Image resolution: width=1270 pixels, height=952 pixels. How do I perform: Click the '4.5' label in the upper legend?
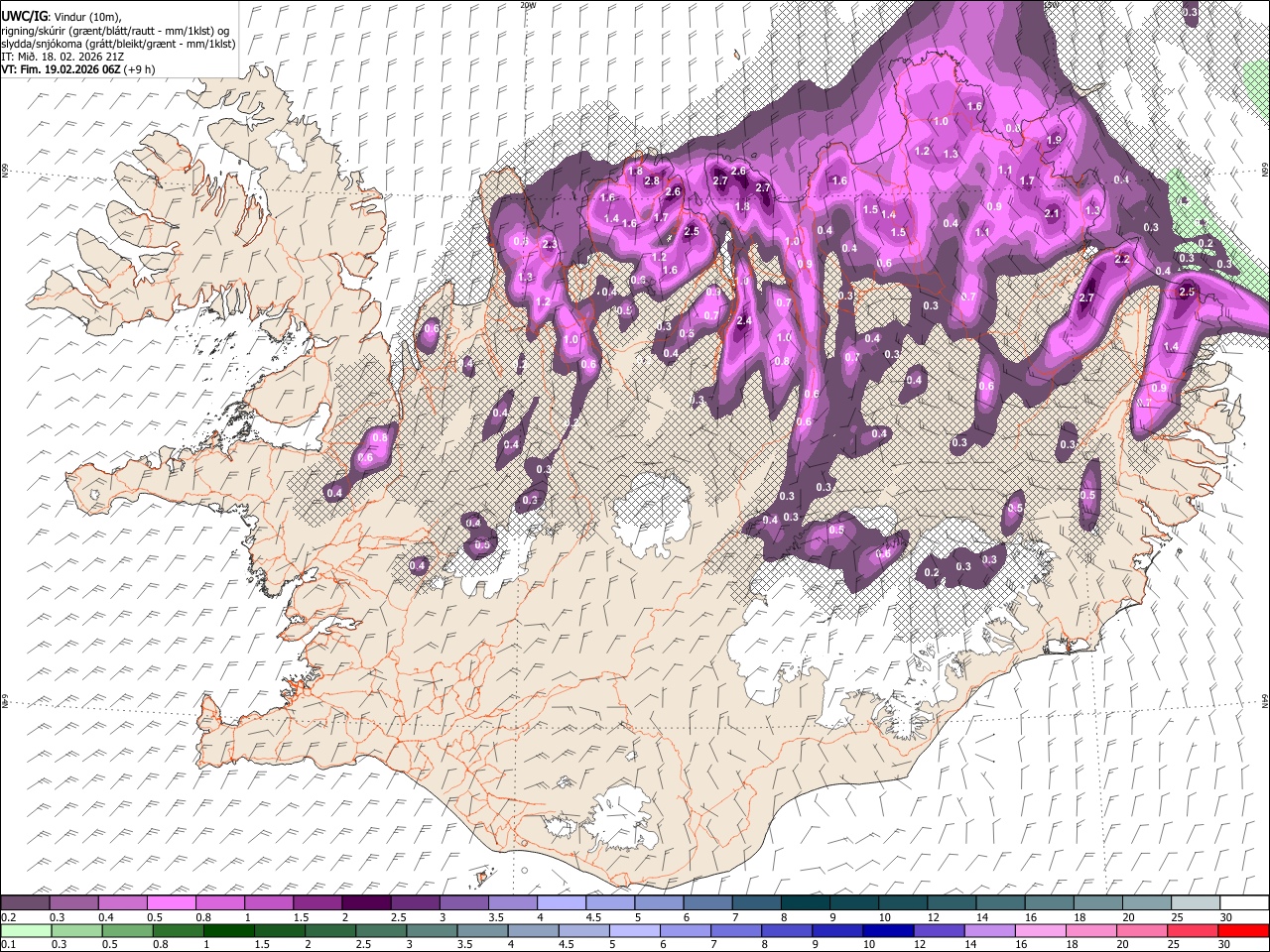click(x=592, y=917)
